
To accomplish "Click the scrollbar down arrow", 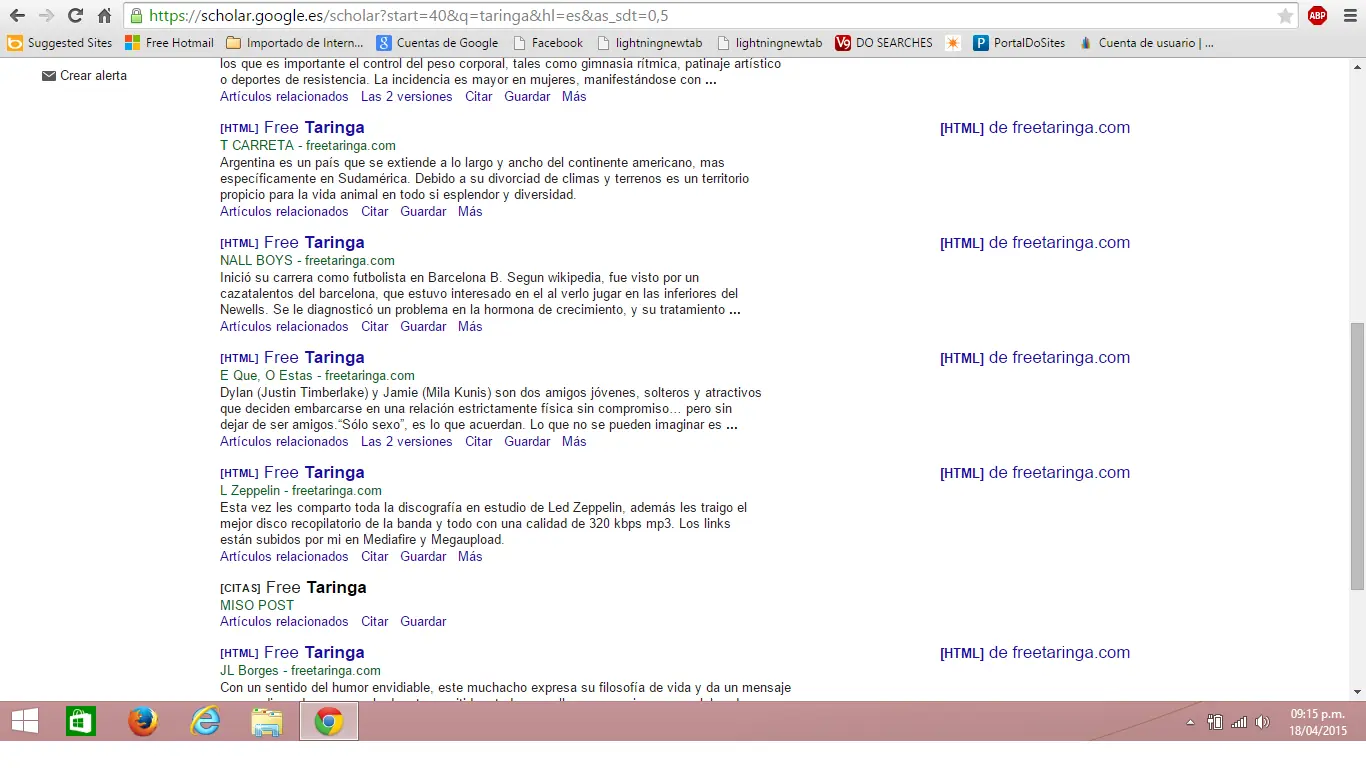I will click(1357, 692).
